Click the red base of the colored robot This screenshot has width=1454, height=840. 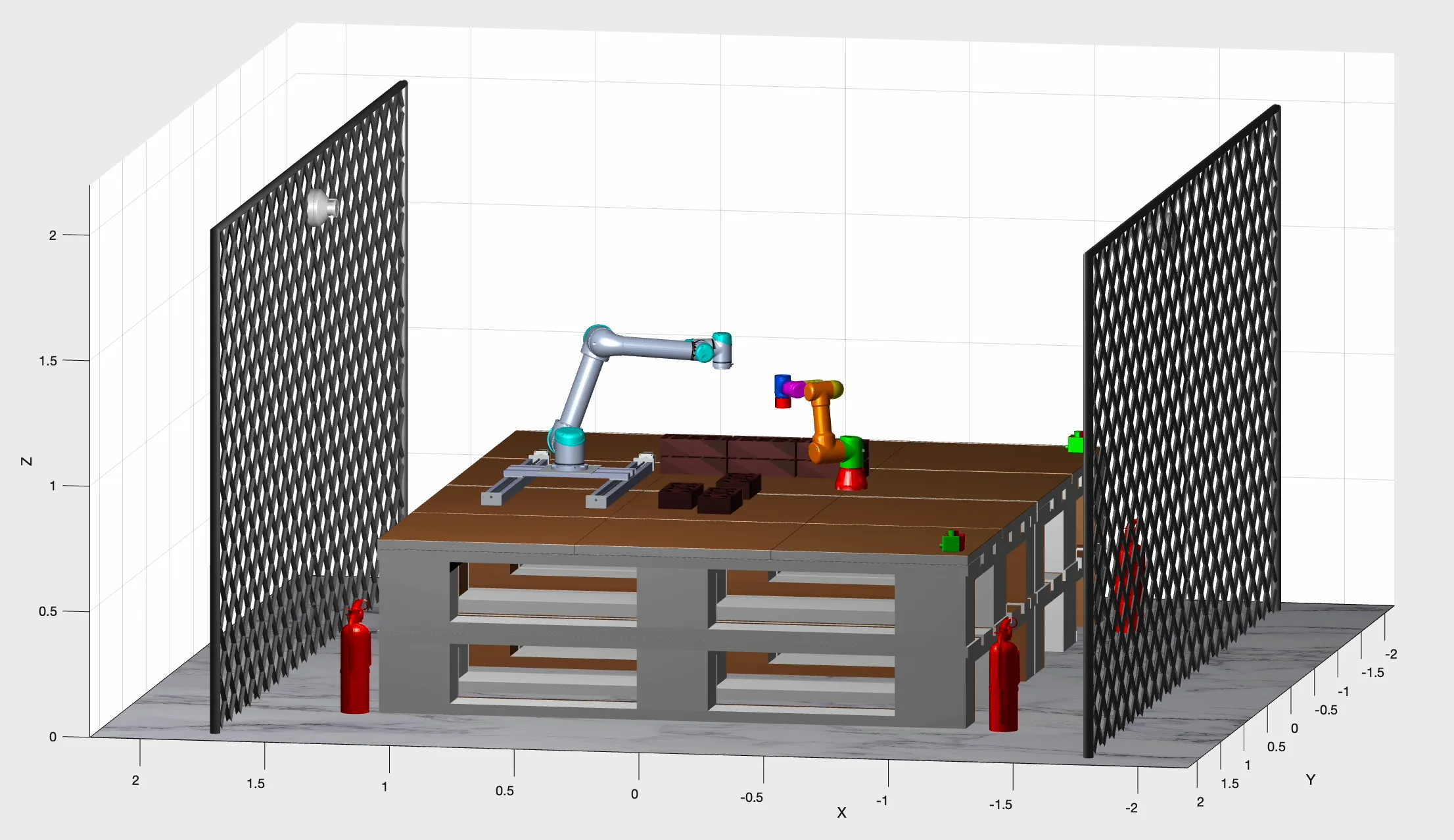(851, 478)
